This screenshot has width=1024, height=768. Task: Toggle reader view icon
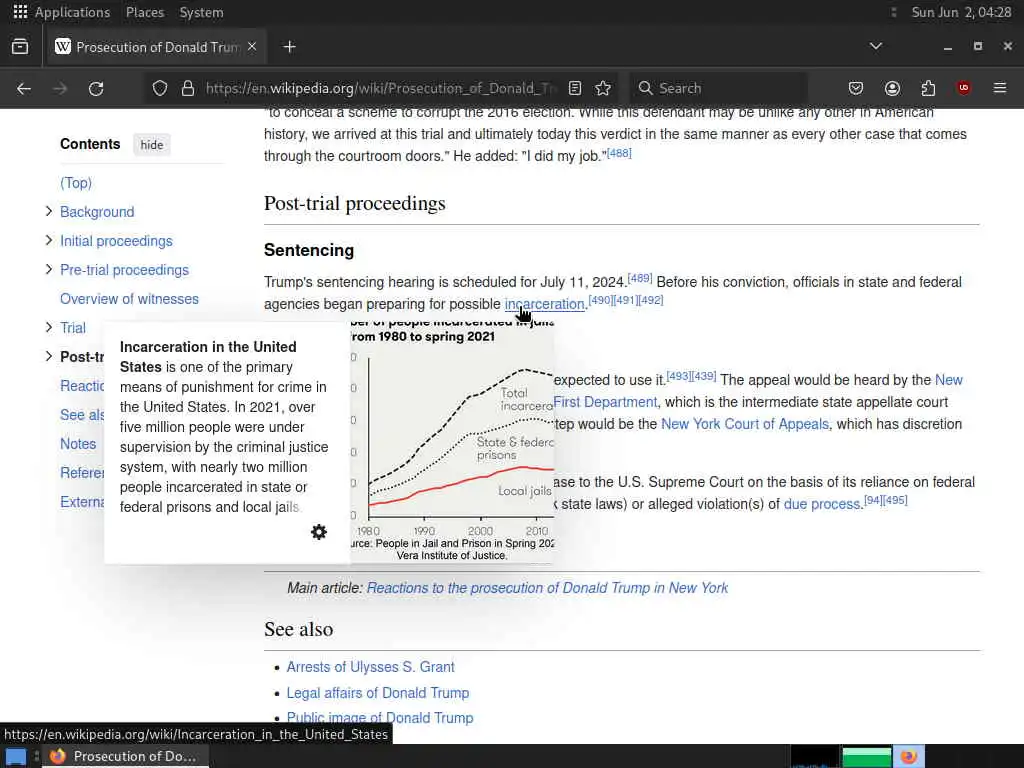coord(575,88)
